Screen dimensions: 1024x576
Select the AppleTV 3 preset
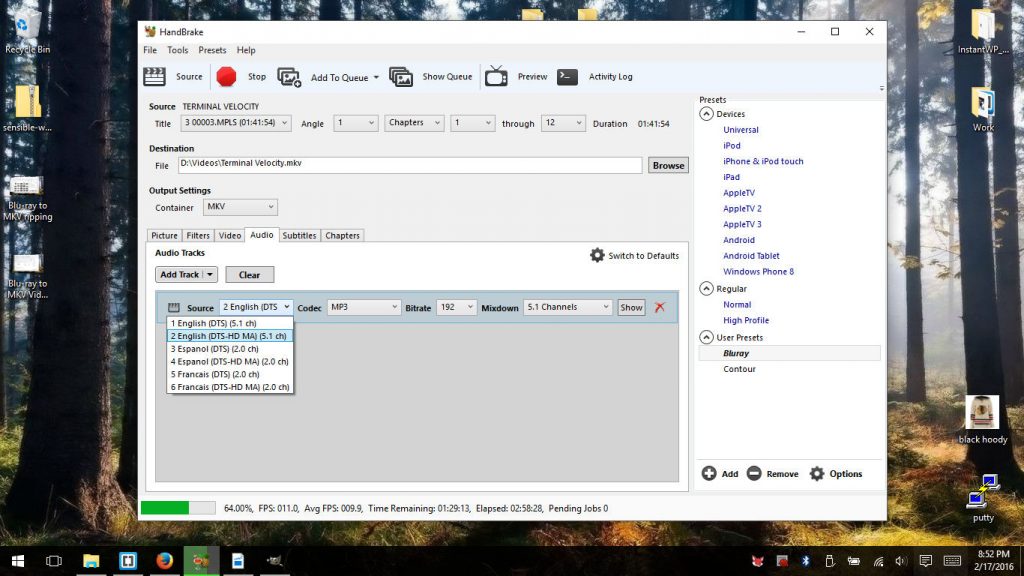[x=742, y=224]
